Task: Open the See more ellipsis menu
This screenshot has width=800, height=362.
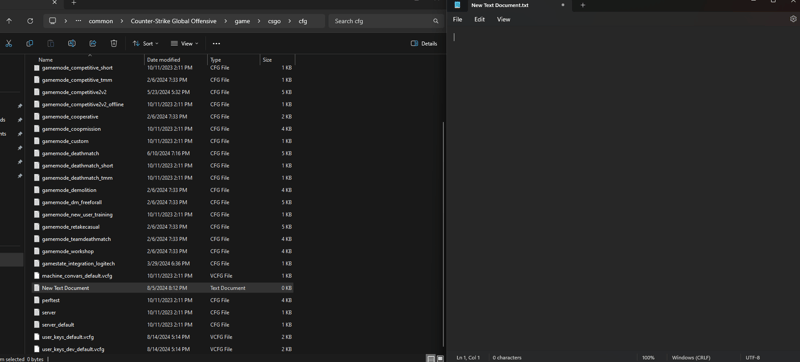Action: click(x=216, y=43)
